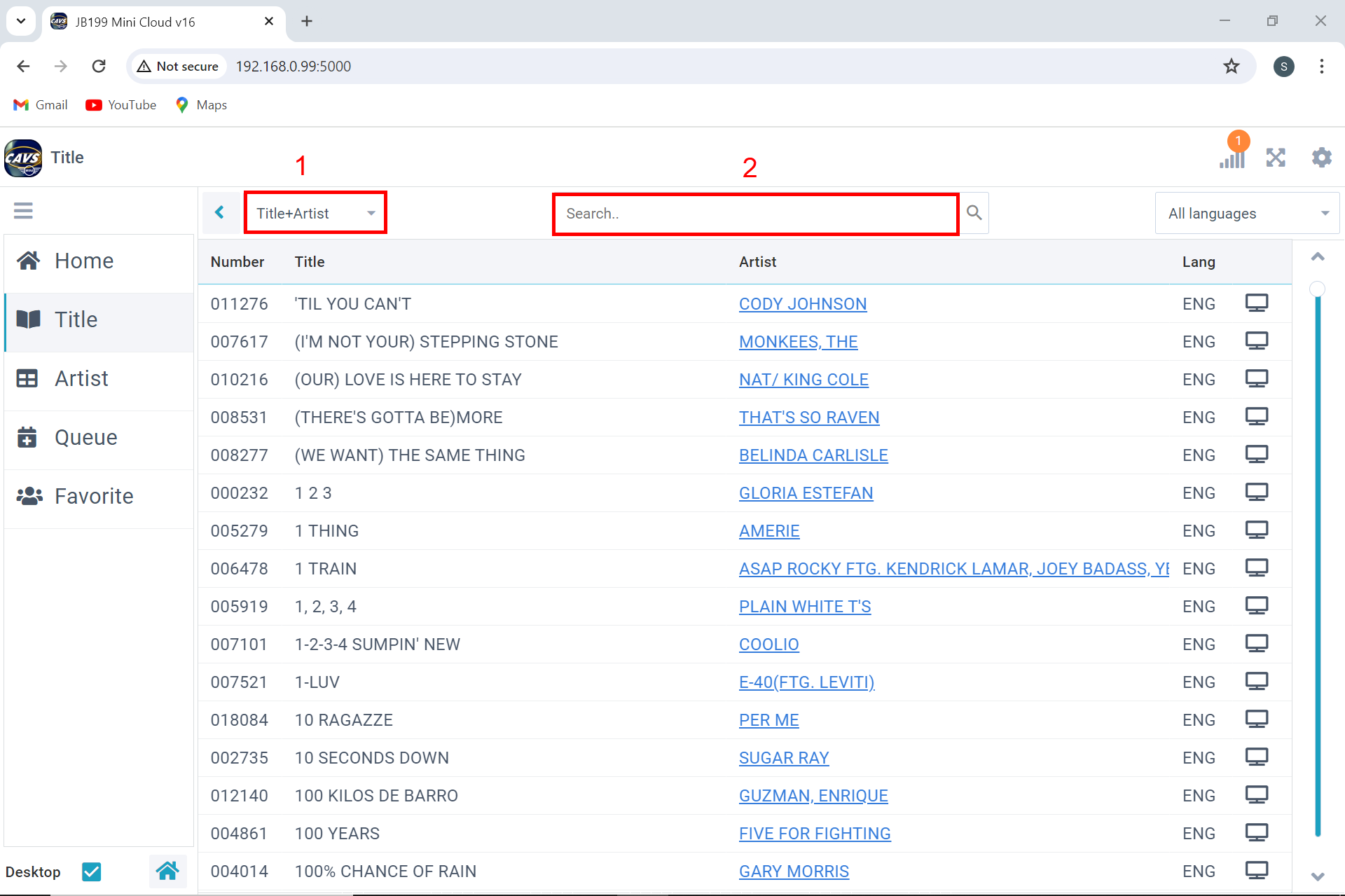Viewport: 1345px width, 896px height.
Task: Open the GLORIA ESTEFAN artist link
Action: pos(806,493)
